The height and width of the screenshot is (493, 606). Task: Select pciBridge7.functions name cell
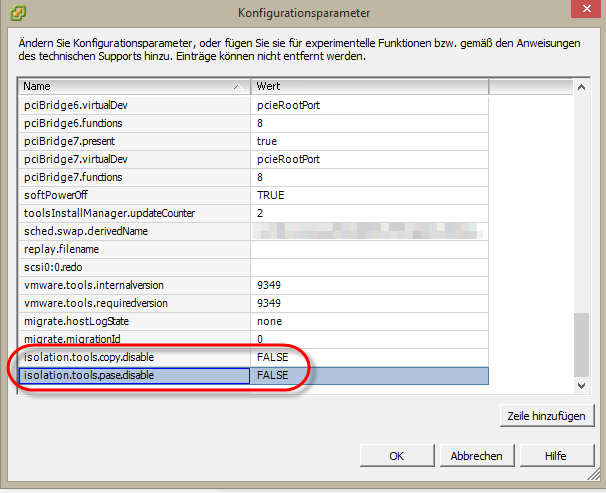(134, 177)
